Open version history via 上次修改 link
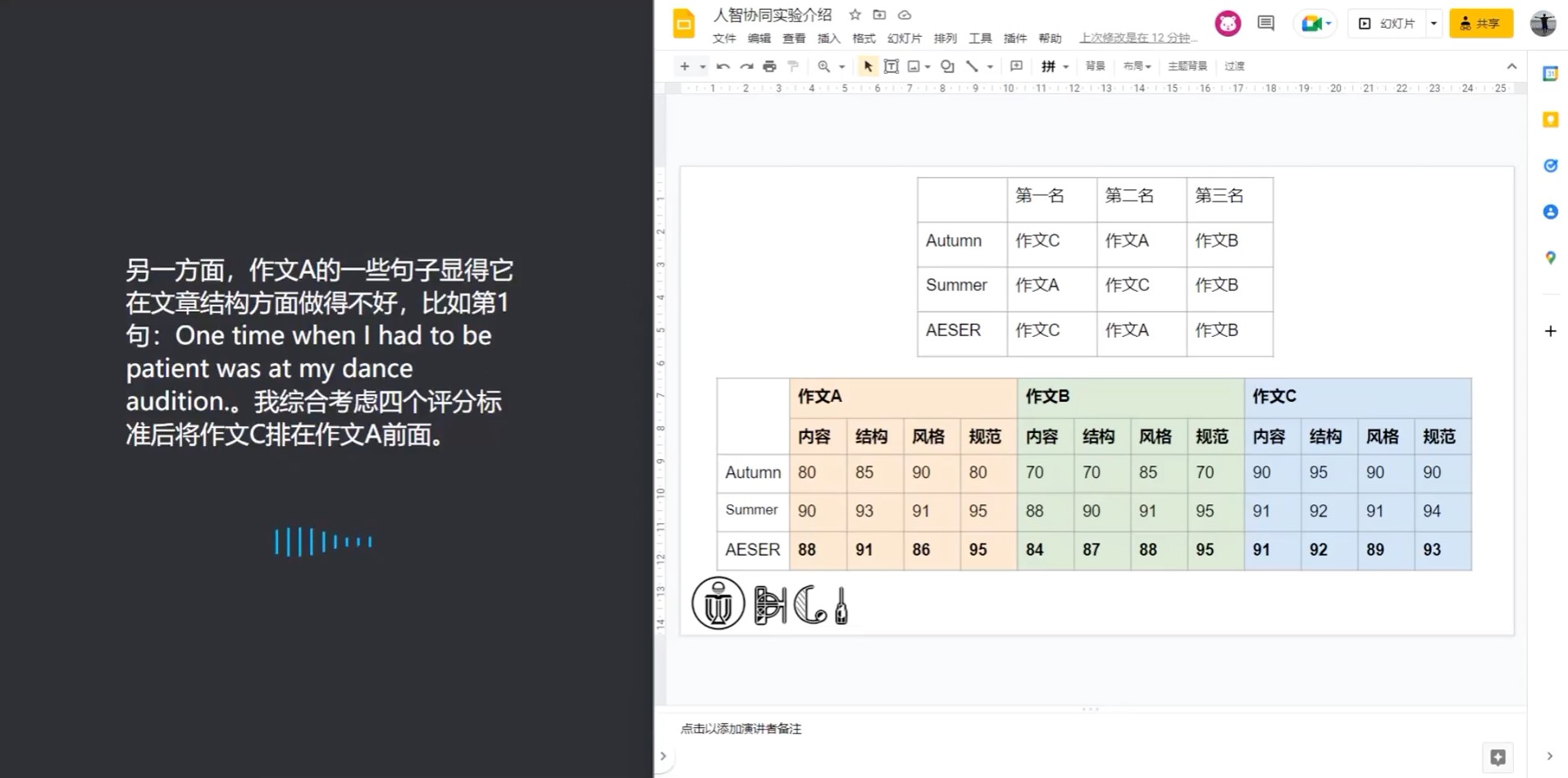The width and height of the screenshot is (1568, 778). click(1137, 38)
